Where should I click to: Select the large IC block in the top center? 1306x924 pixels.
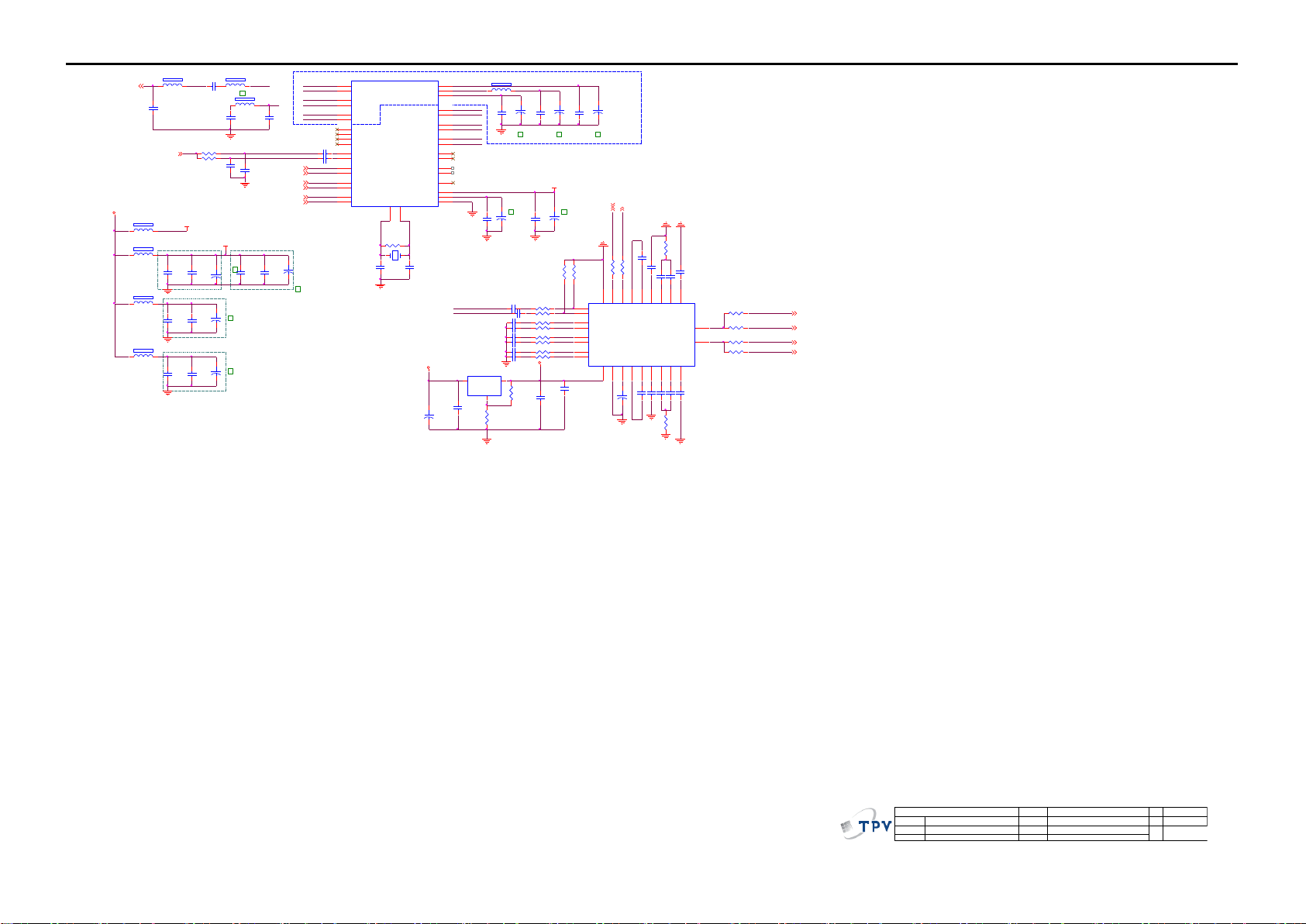(x=395, y=143)
